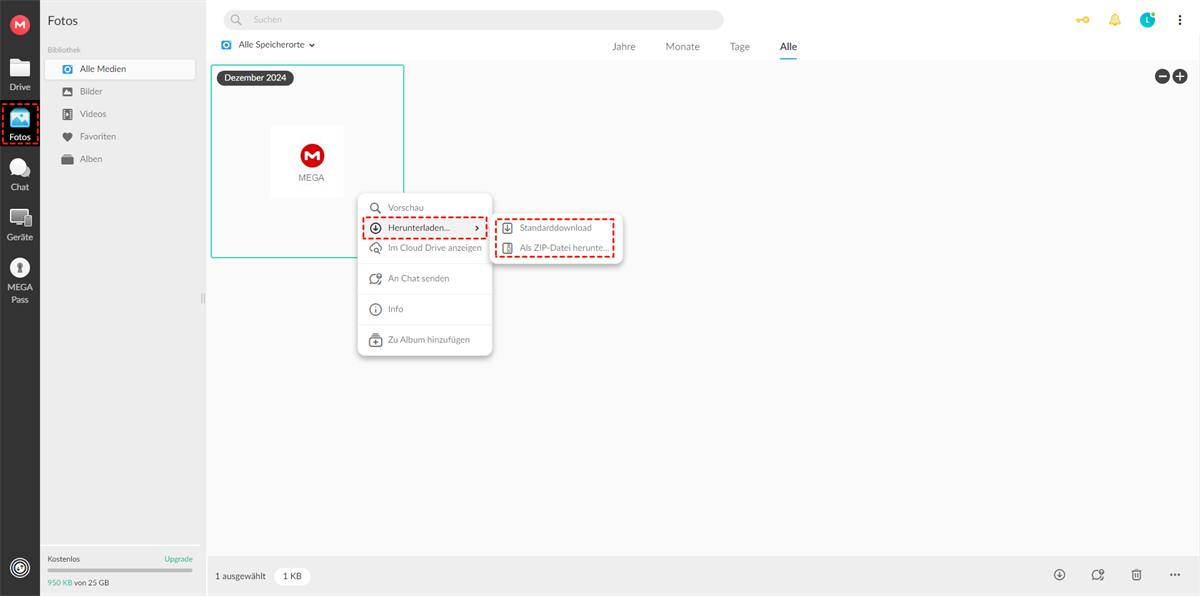Open MEGA Pass
Viewport: 1200px width, 596px height.
point(20,281)
